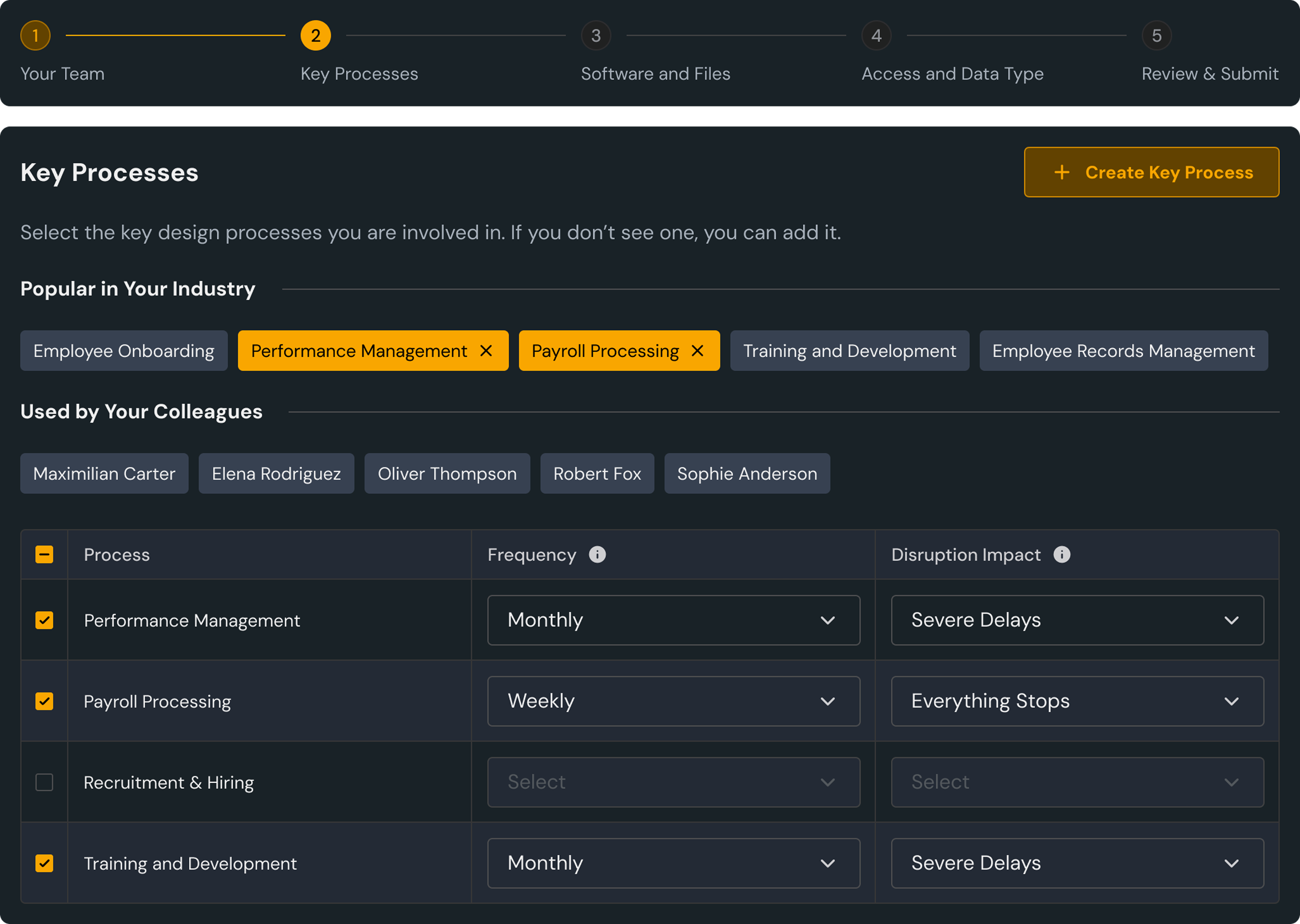Select colleague Oliver Thompson chip

(x=447, y=474)
